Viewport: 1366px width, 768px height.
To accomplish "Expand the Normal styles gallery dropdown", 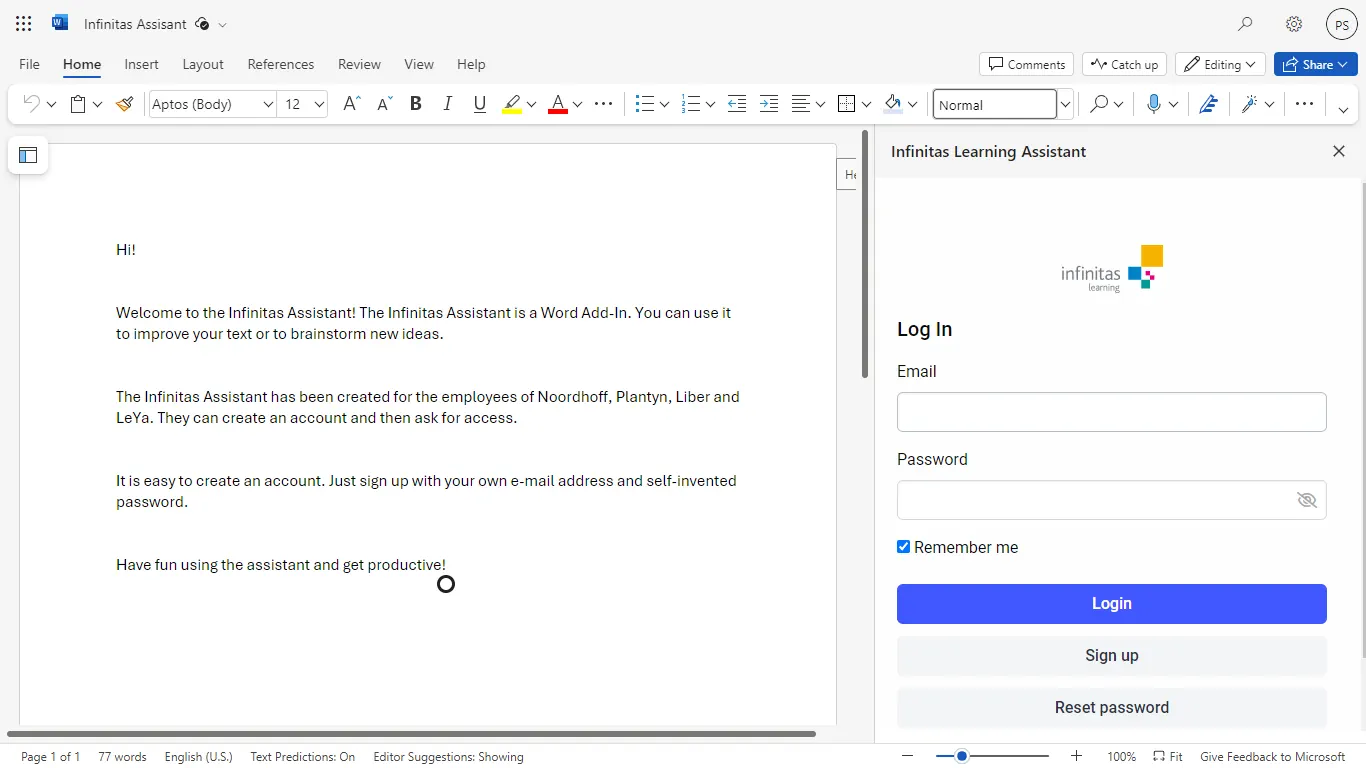I will pyautogui.click(x=1065, y=104).
